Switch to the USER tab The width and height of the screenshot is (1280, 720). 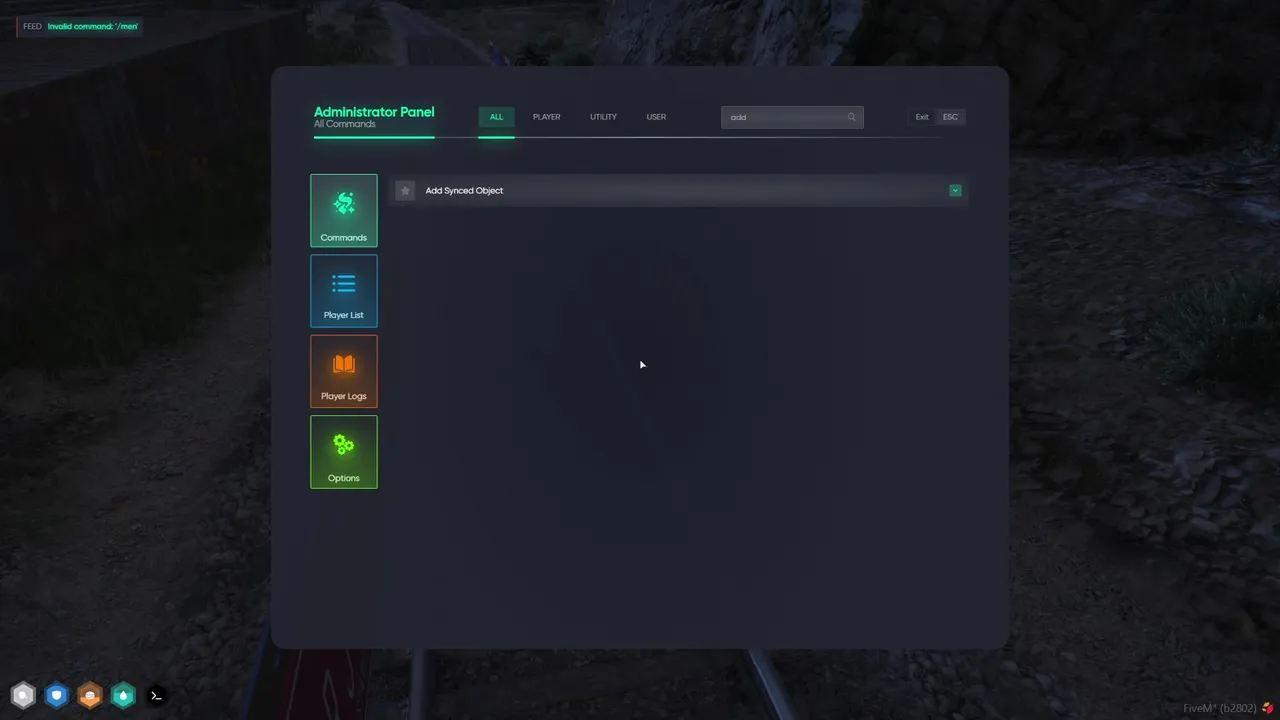[x=656, y=117]
